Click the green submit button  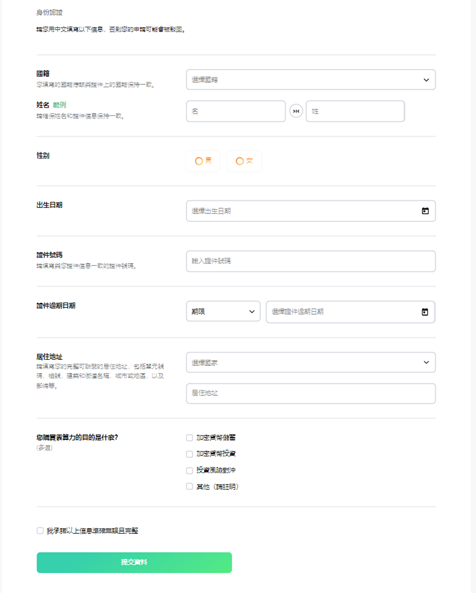coord(134,562)
